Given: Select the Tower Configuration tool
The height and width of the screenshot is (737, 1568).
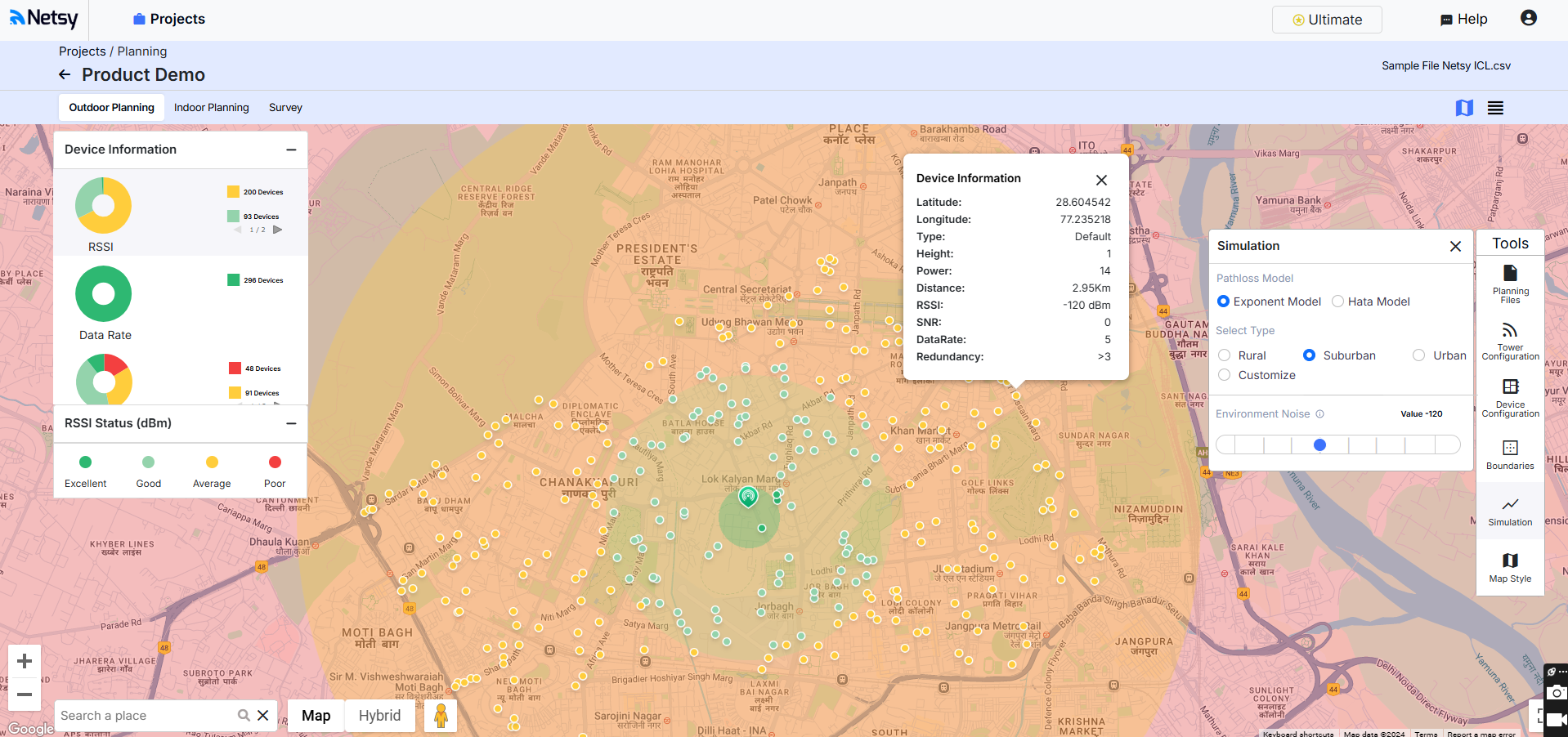Looking at the screenshot, I should [x=1510, y=339].
